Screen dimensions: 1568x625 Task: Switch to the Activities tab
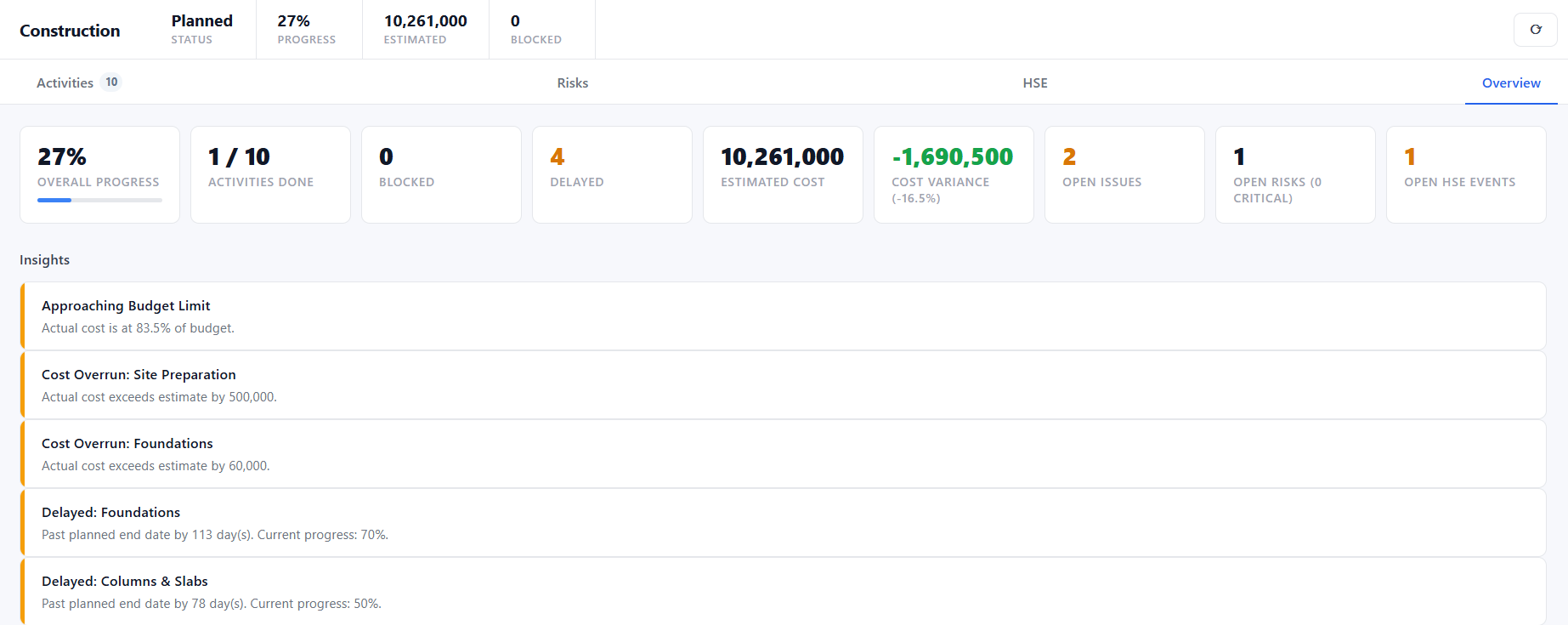[79, 82]
